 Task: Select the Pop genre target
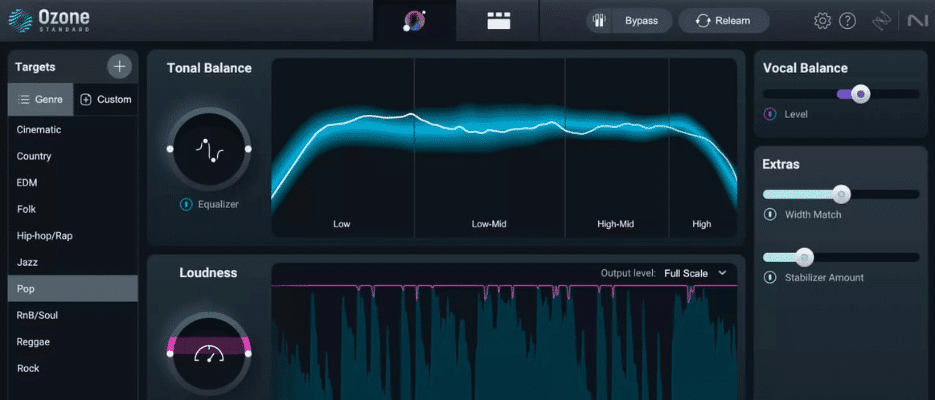click(73, 289)
